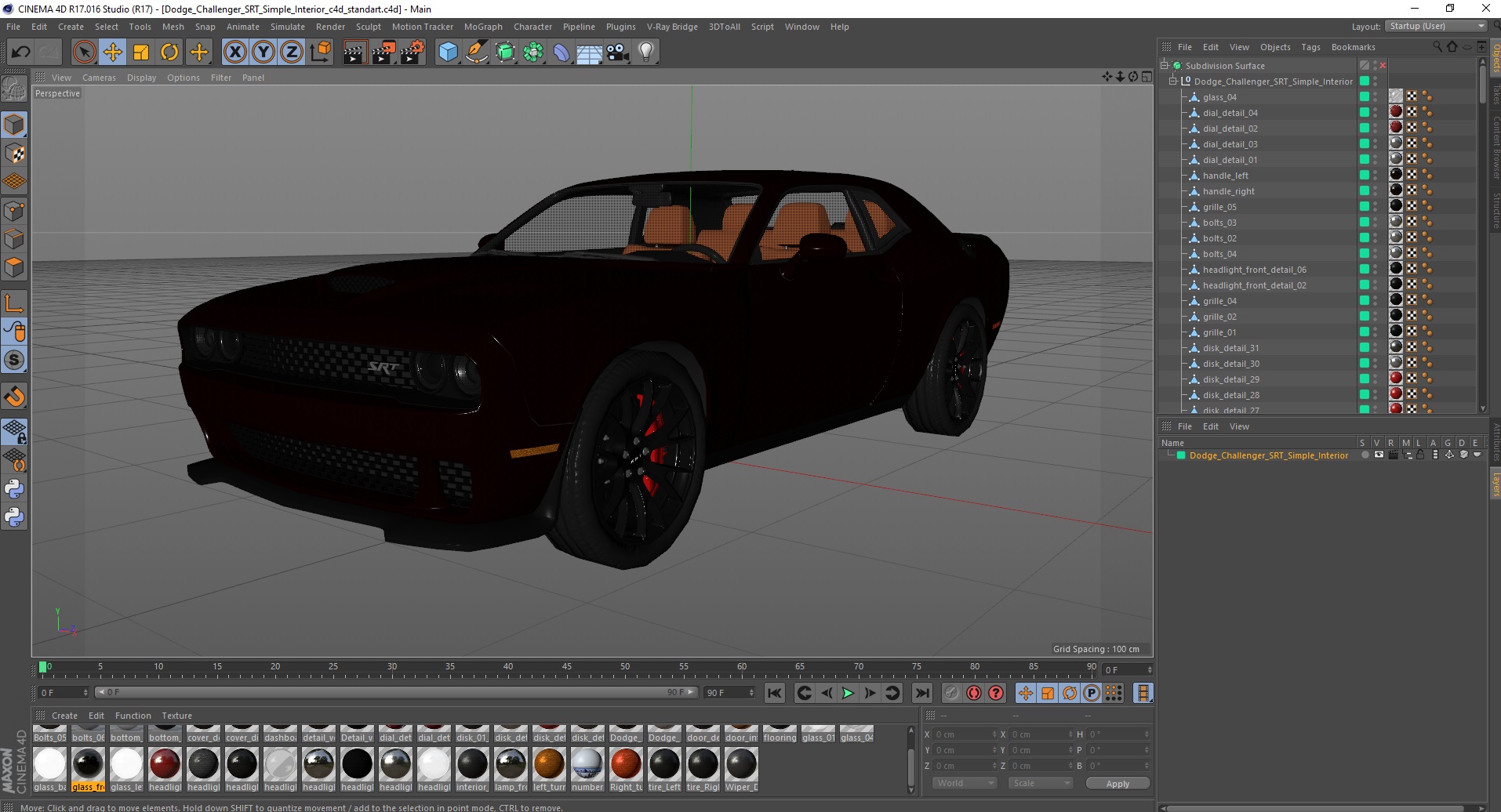
Task: Open the World coordinate dropdown
Action: pos(965,783)
